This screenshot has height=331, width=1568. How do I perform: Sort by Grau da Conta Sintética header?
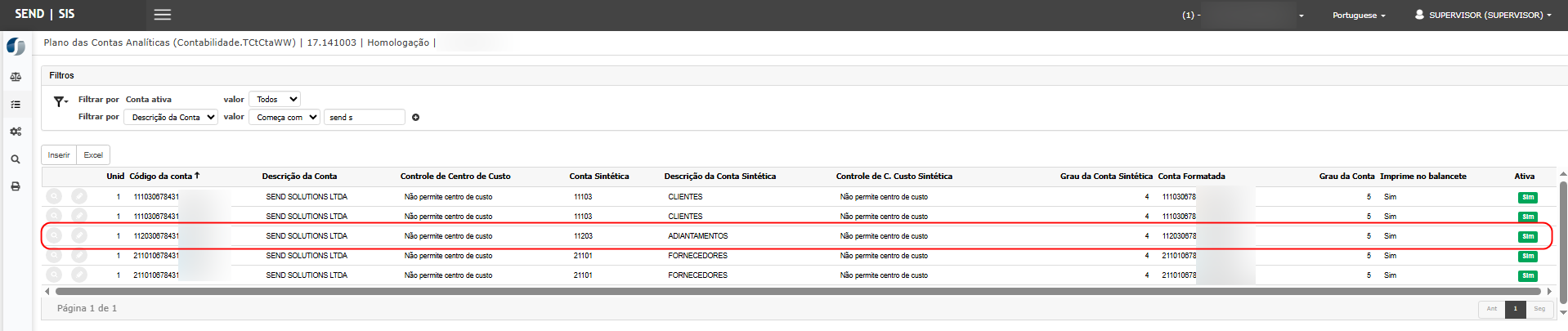pyautogui.click(x=1106, y=176)
